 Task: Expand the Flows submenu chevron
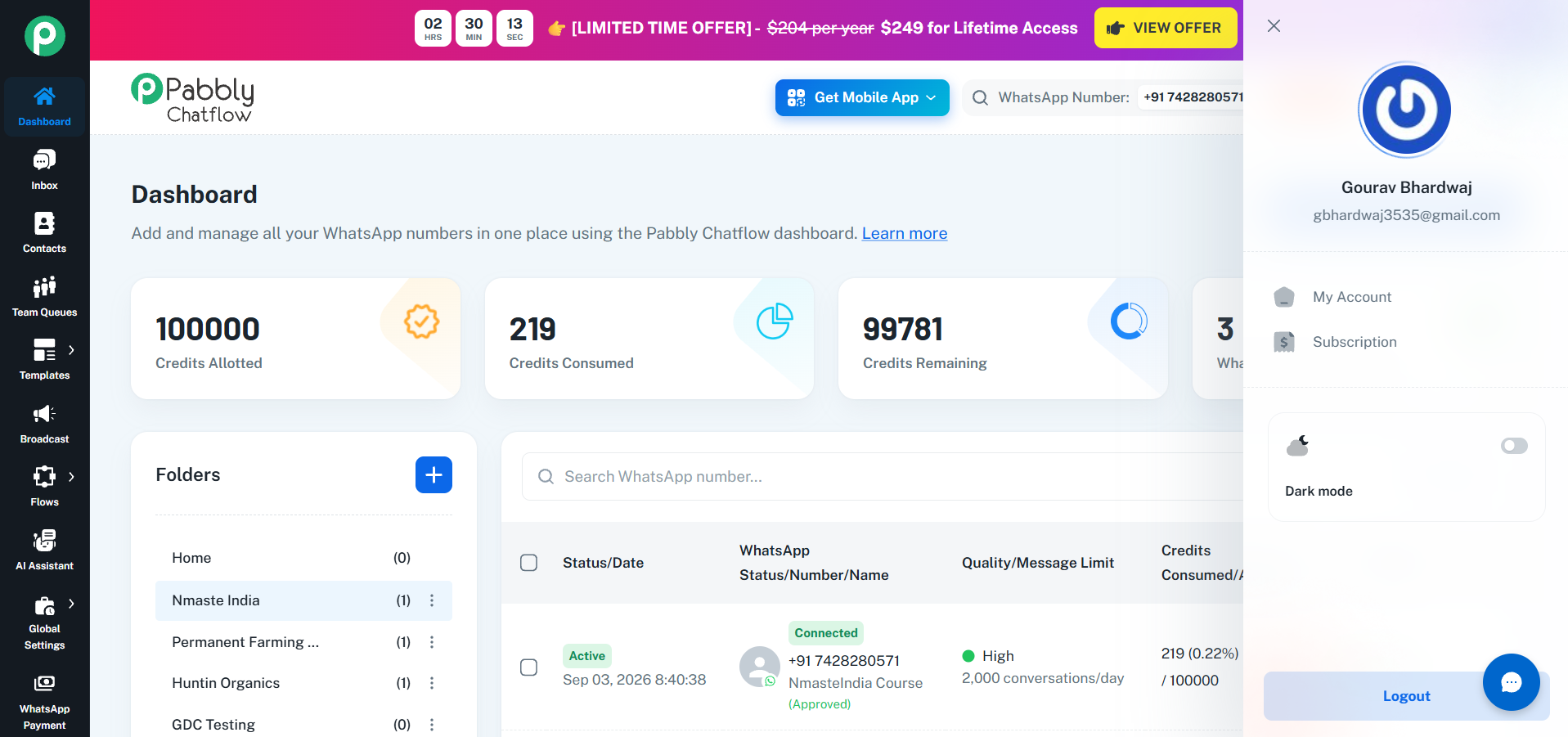pyautogui.click(x=72, y=477)
